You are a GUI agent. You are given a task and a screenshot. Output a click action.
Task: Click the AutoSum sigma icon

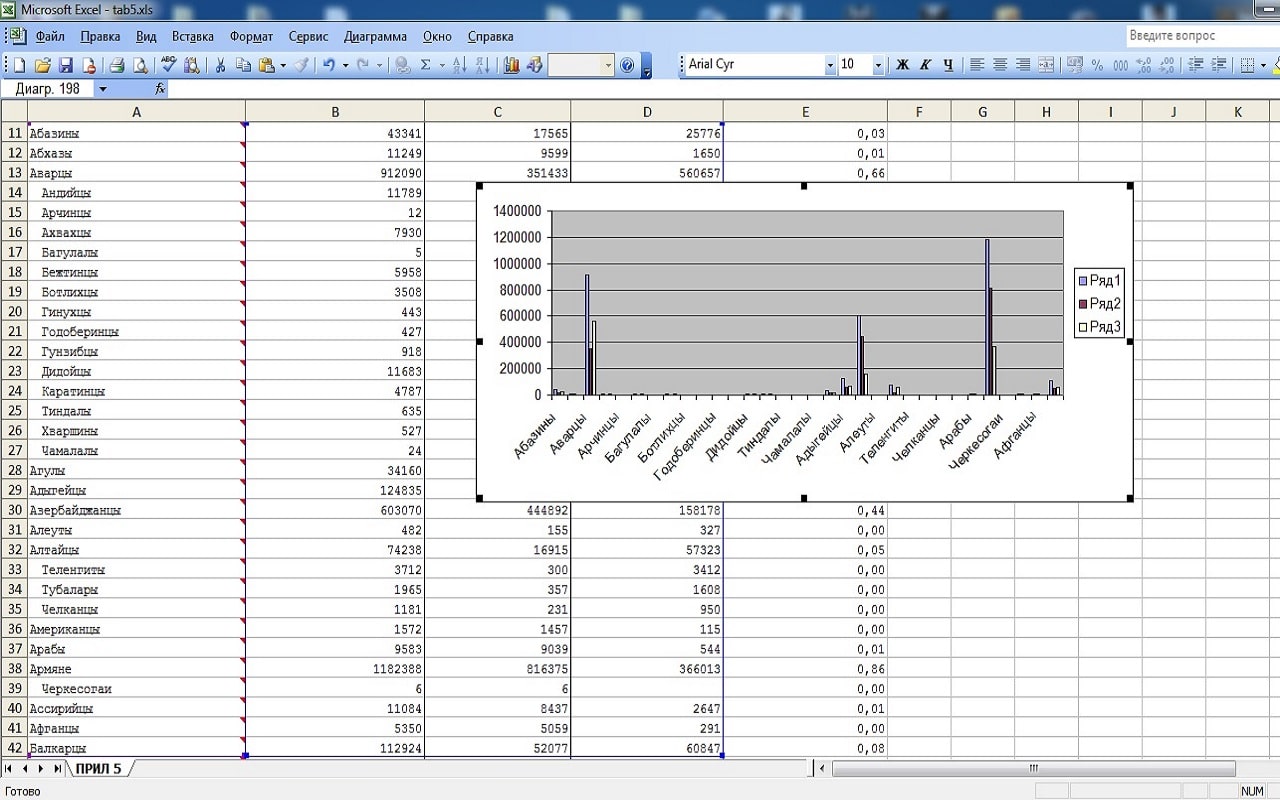click(426, 65)
